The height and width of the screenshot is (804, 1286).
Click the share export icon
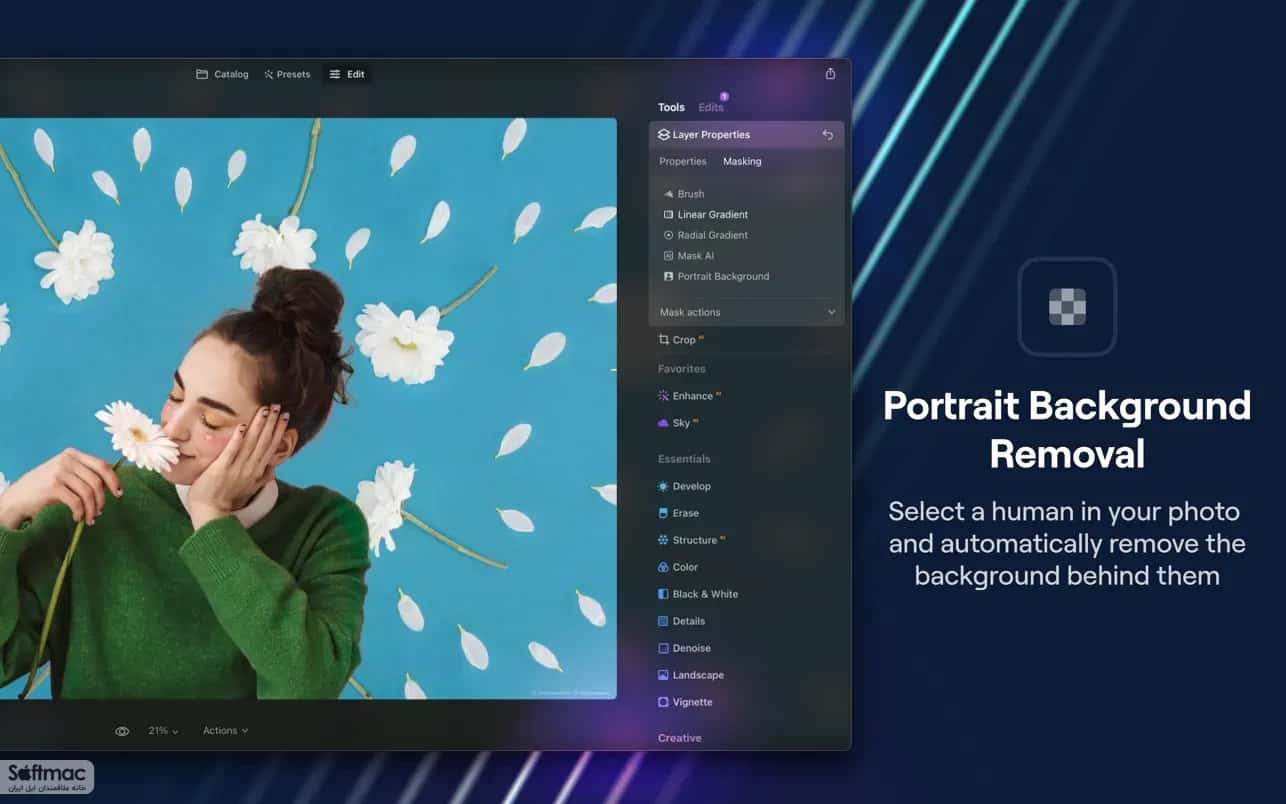830,74
